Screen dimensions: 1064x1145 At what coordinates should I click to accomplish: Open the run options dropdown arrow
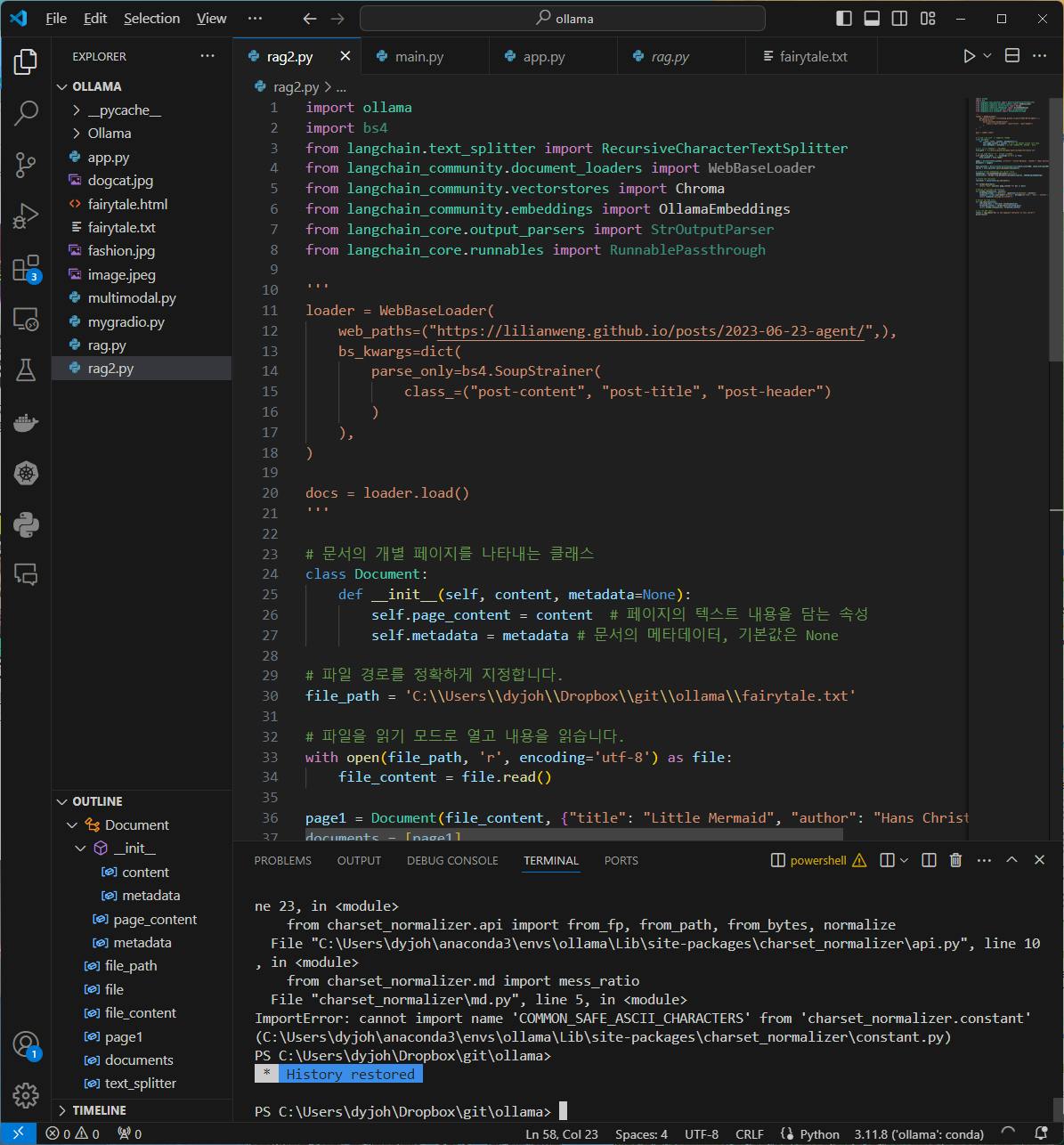point(987,56)
